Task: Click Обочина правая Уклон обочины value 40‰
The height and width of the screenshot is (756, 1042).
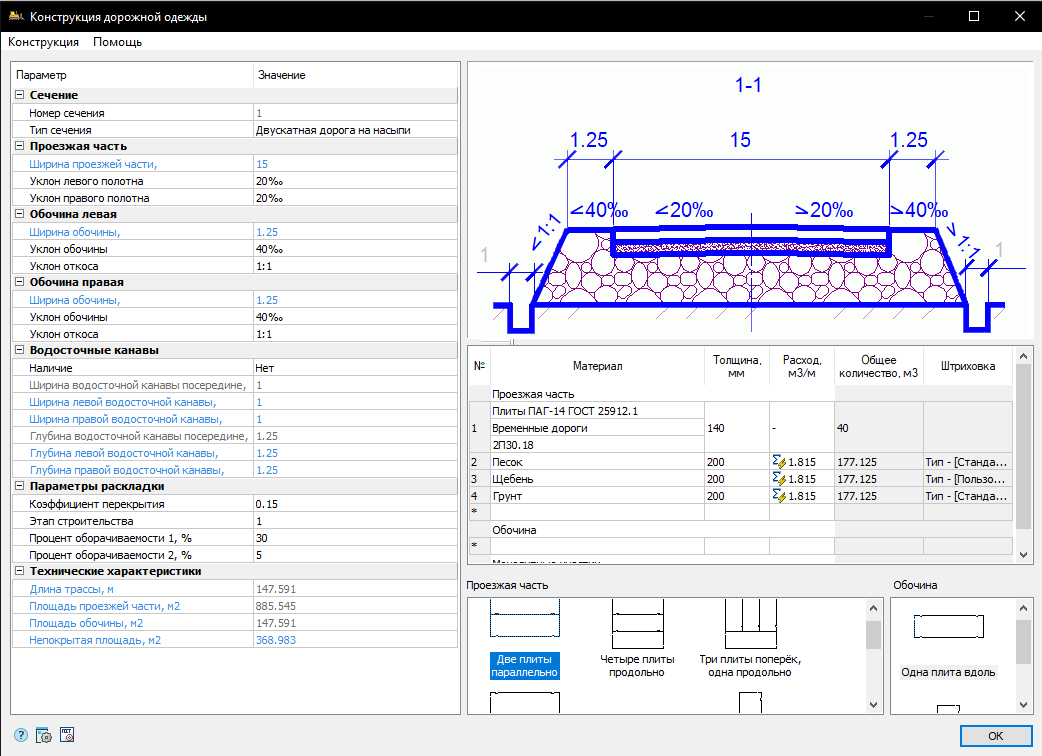Action: pyautogui.click(x=356, y=318)
